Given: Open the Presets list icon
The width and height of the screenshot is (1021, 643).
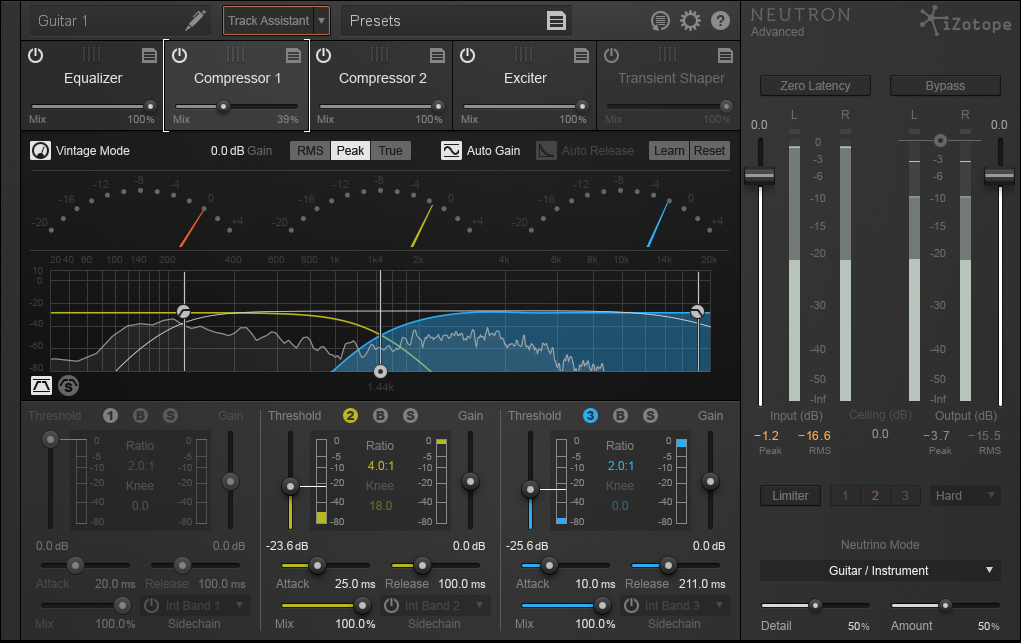Looking at the screenshot, I should click(x=556, y=21).
